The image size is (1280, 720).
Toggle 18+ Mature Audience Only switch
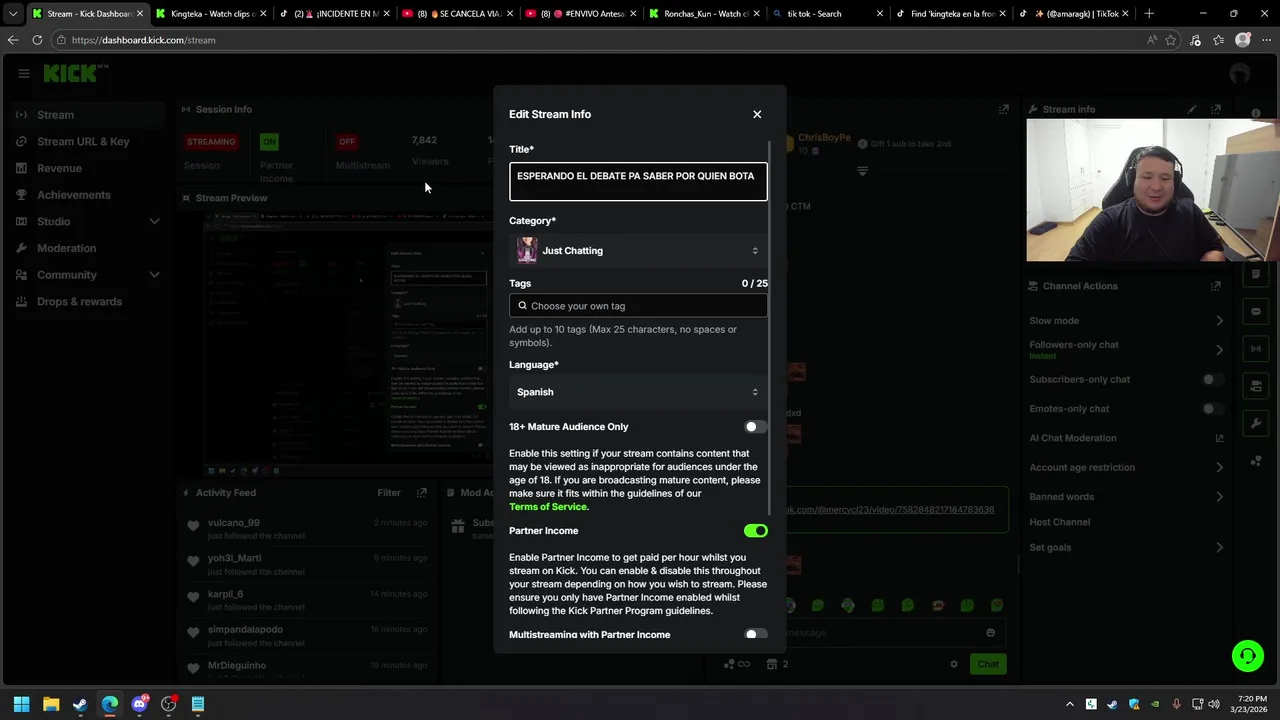pos(756,427)
